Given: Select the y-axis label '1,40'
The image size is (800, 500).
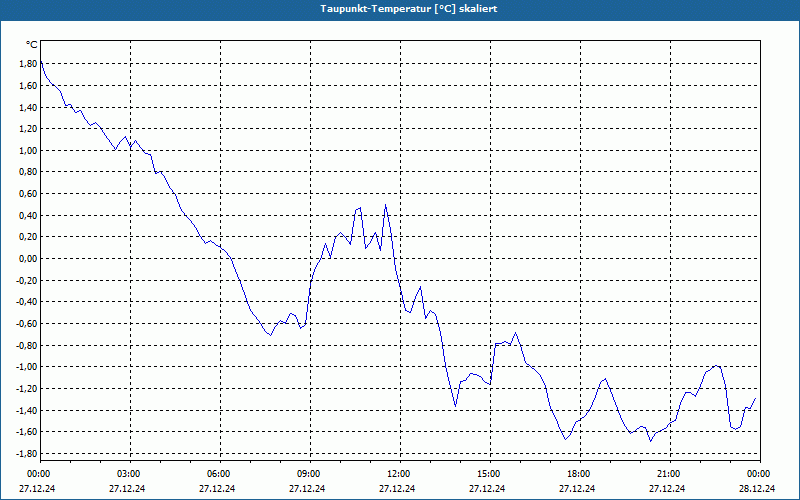Looking at the screenshot, I should [x=29, y=107].
